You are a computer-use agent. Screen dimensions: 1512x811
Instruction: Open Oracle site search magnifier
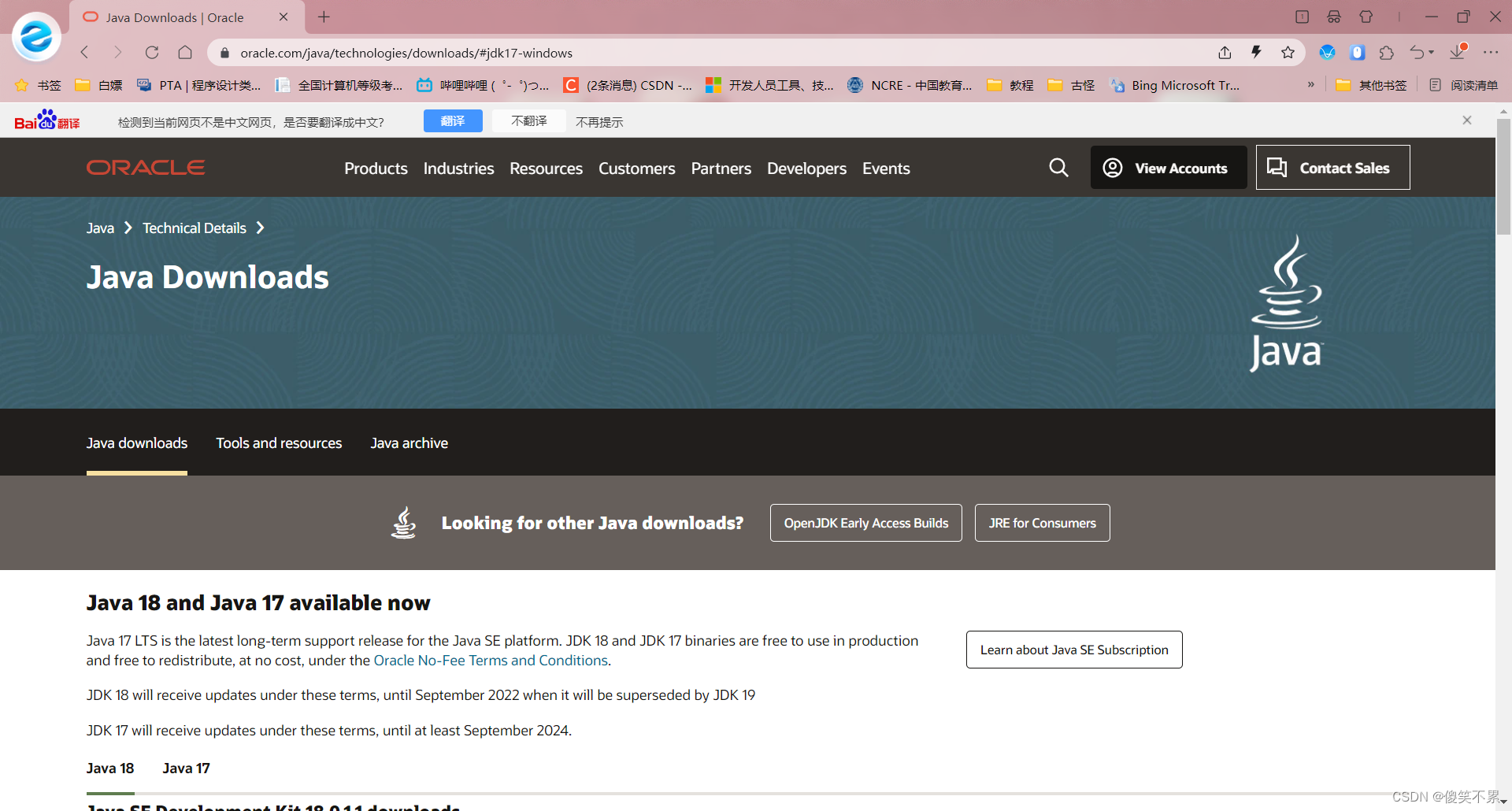point(1058,168)
